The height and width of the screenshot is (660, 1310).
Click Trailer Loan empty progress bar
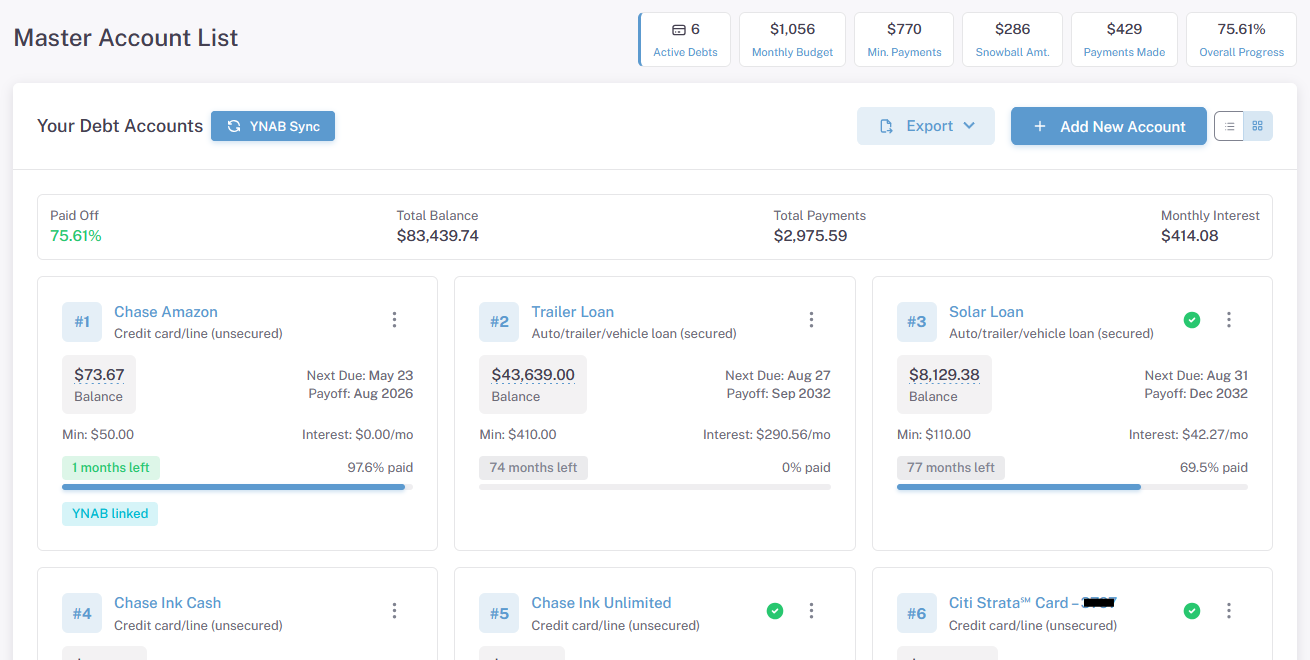[655, 487]
